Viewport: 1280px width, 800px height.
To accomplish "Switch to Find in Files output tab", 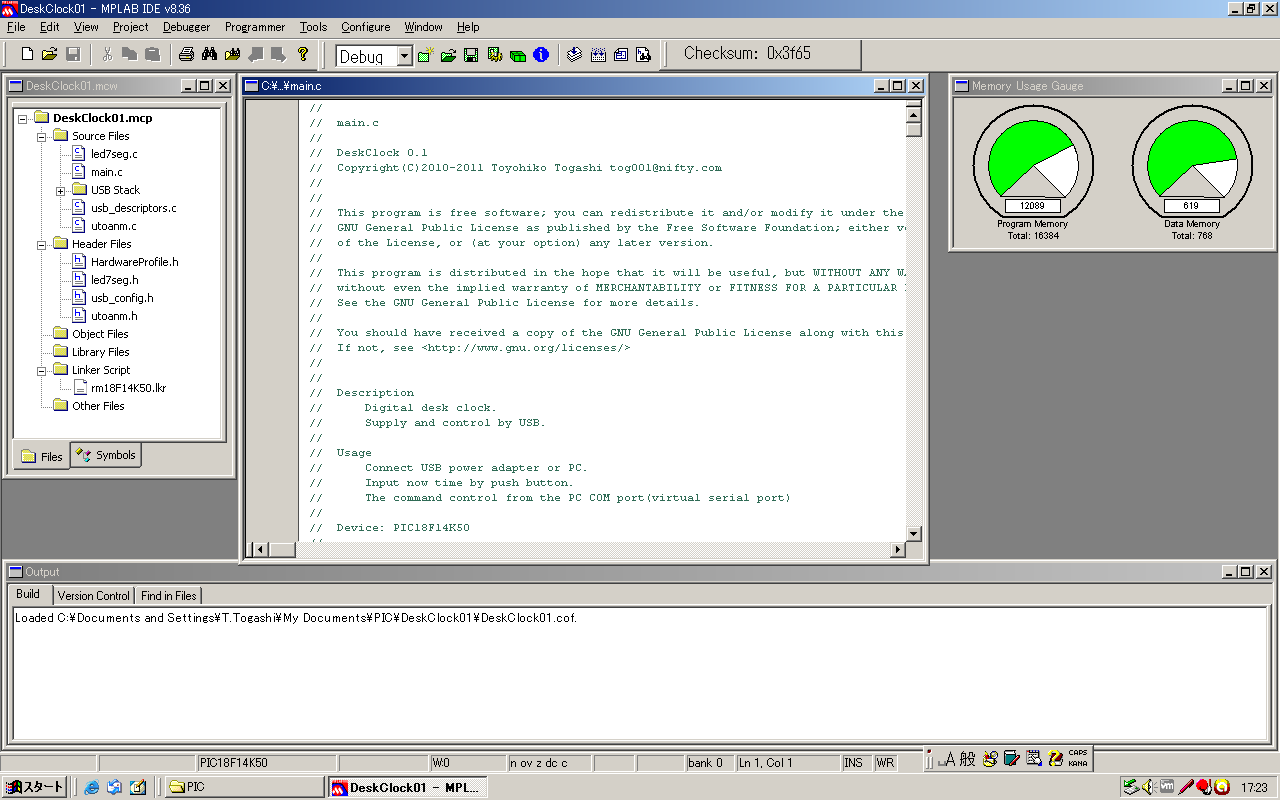I will 169,595.
